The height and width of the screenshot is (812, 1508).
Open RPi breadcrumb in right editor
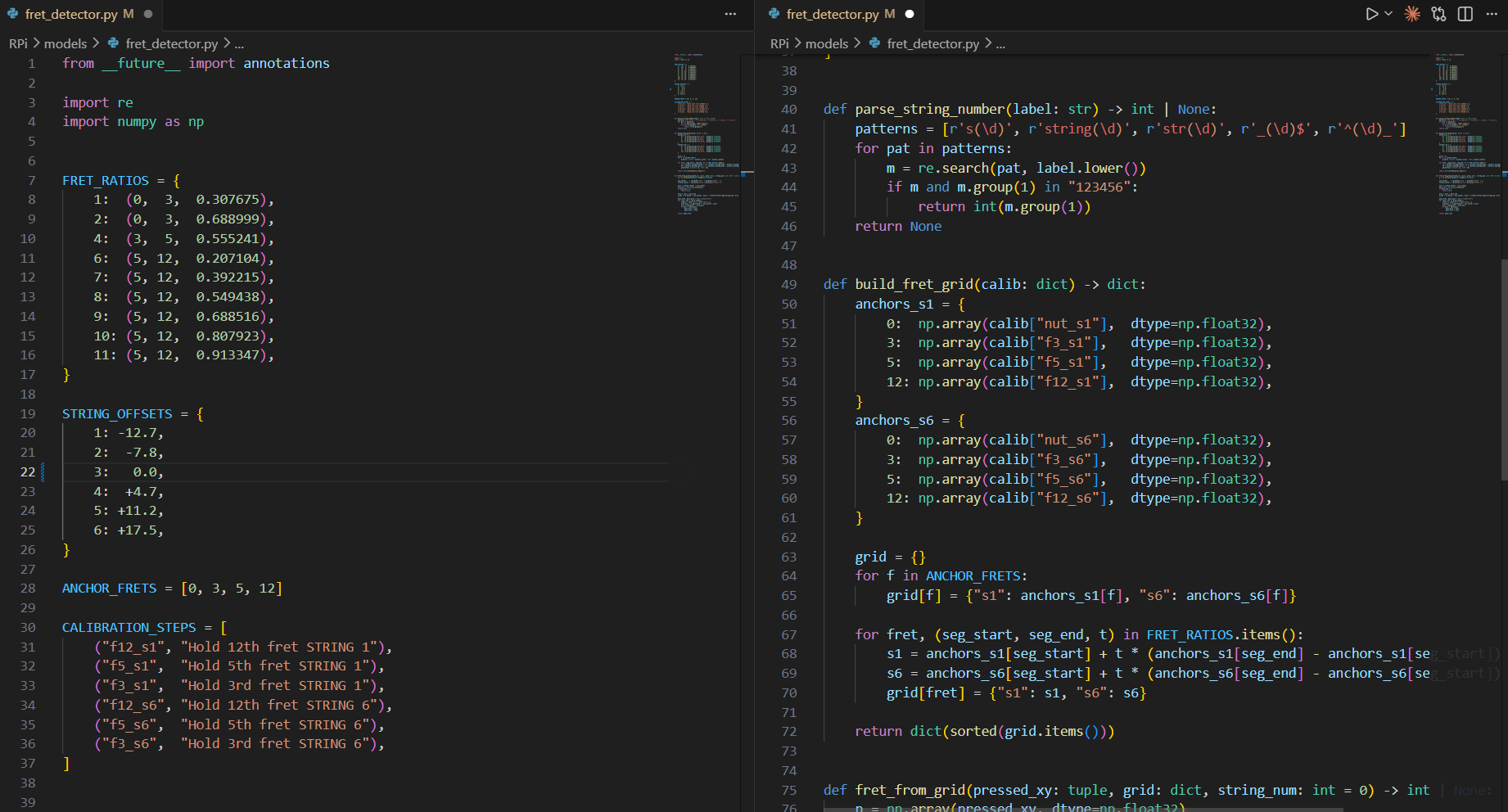pos(779,43)
